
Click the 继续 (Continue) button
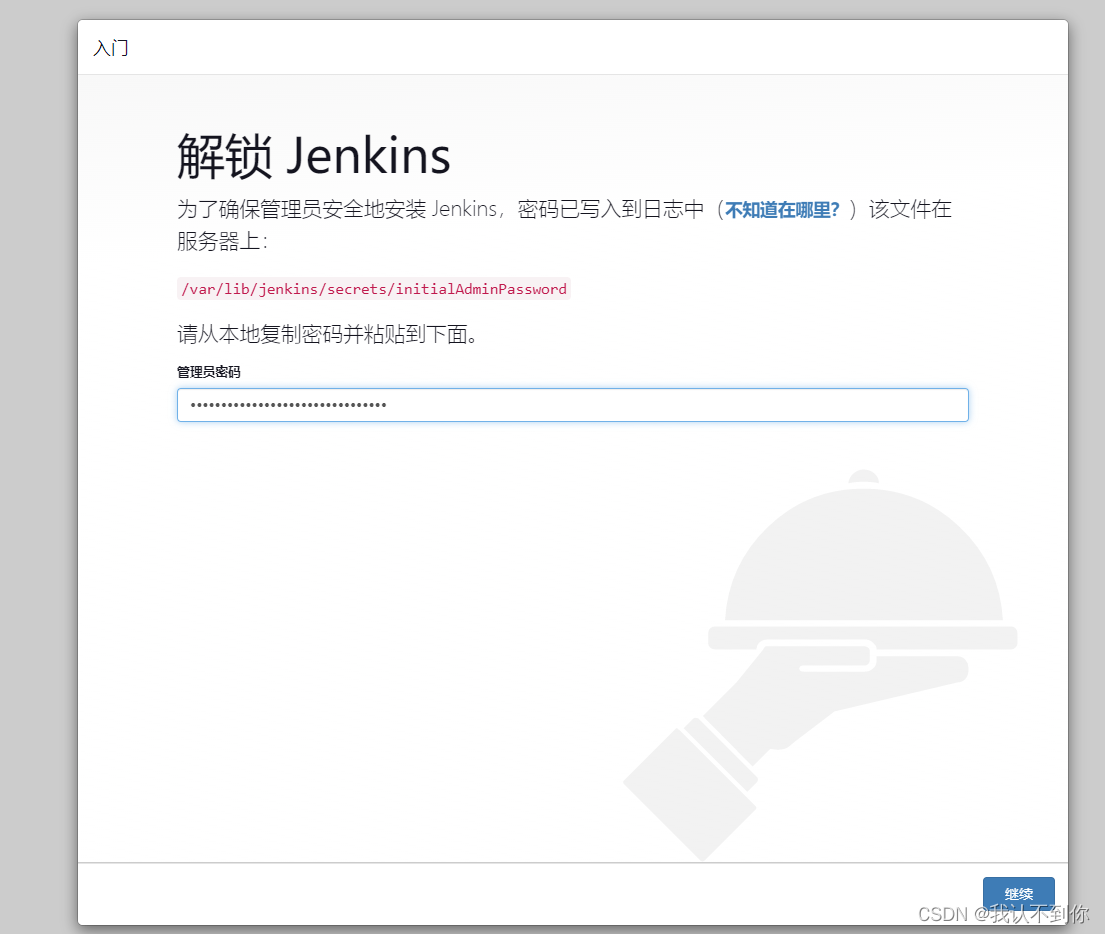pos(1018,894)
